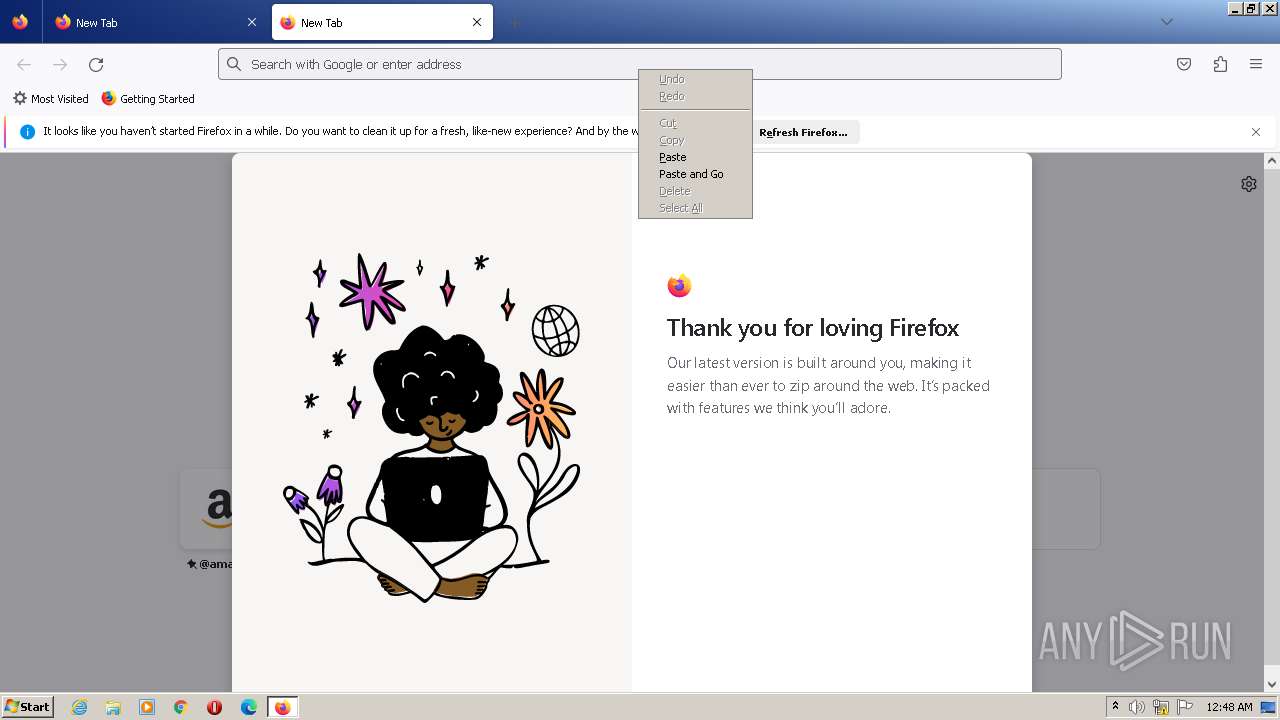Click scrollbar up arrow

[1272, 160]
